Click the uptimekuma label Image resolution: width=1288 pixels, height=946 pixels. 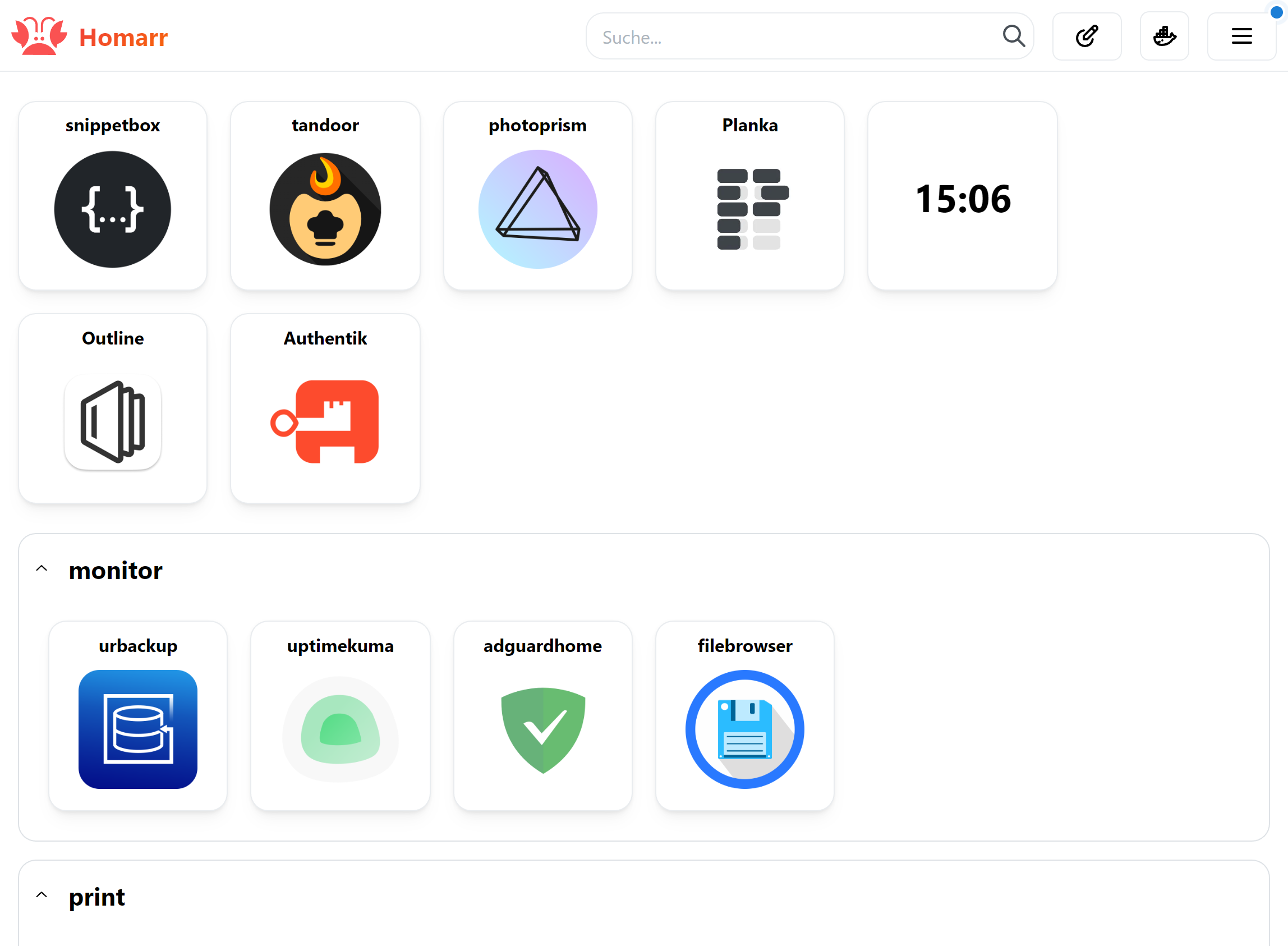(x=340, y=645)
